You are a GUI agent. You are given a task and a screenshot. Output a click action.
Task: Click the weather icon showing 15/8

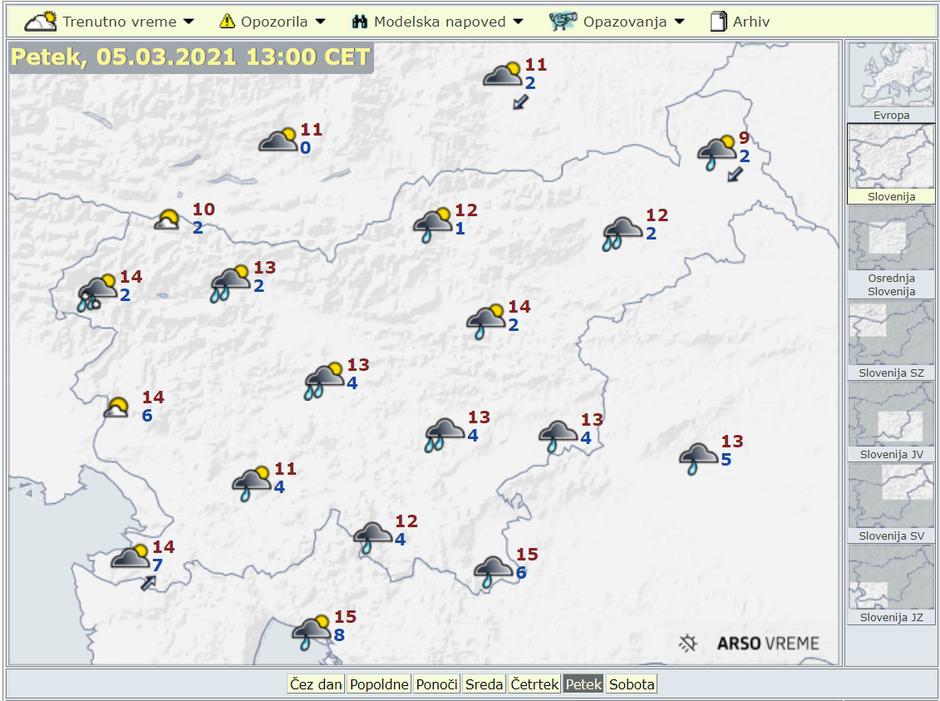point(312,629)
